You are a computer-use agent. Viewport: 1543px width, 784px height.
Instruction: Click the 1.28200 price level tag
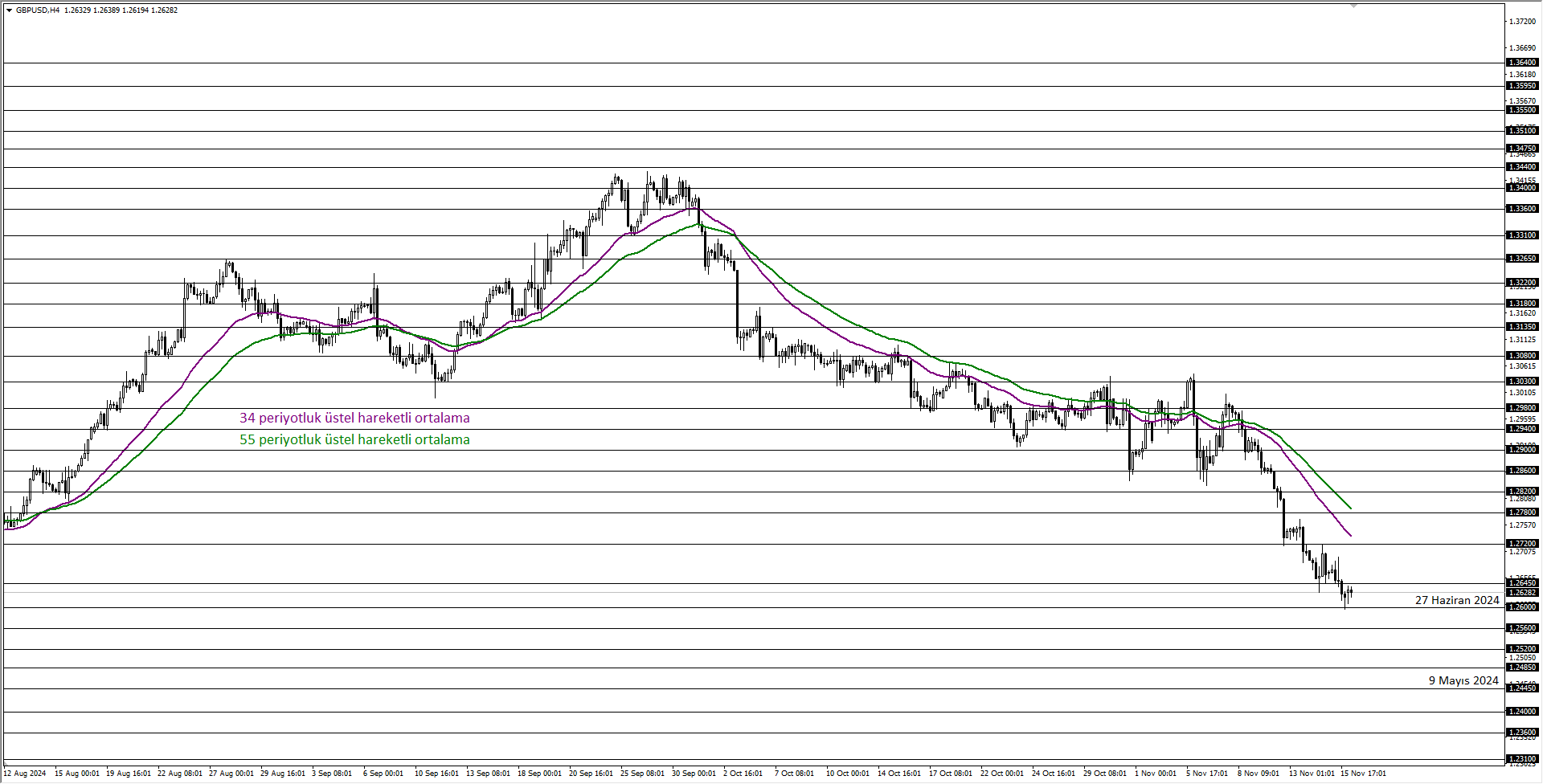pos(1521,492)
